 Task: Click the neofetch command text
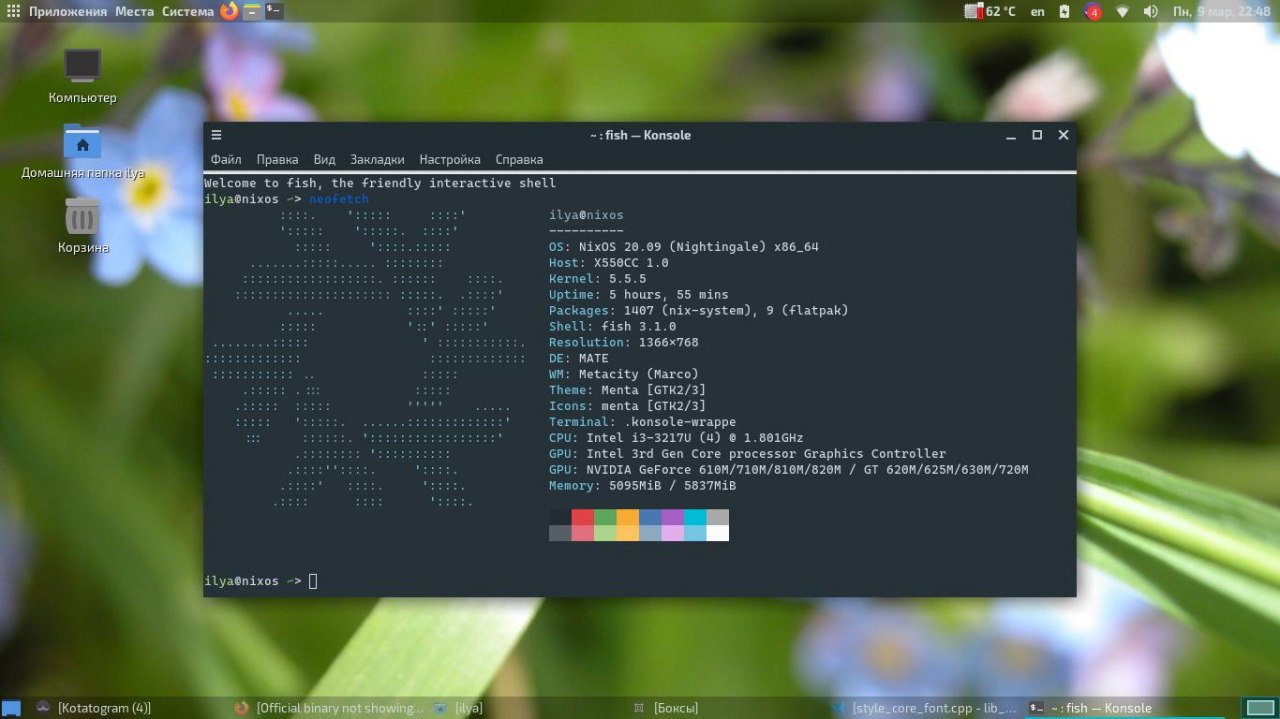pyautogui.click(x=339, y=199)
